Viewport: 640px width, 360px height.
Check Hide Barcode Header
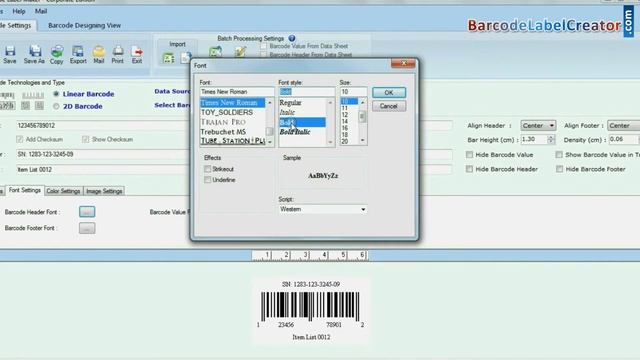[469, 169]
